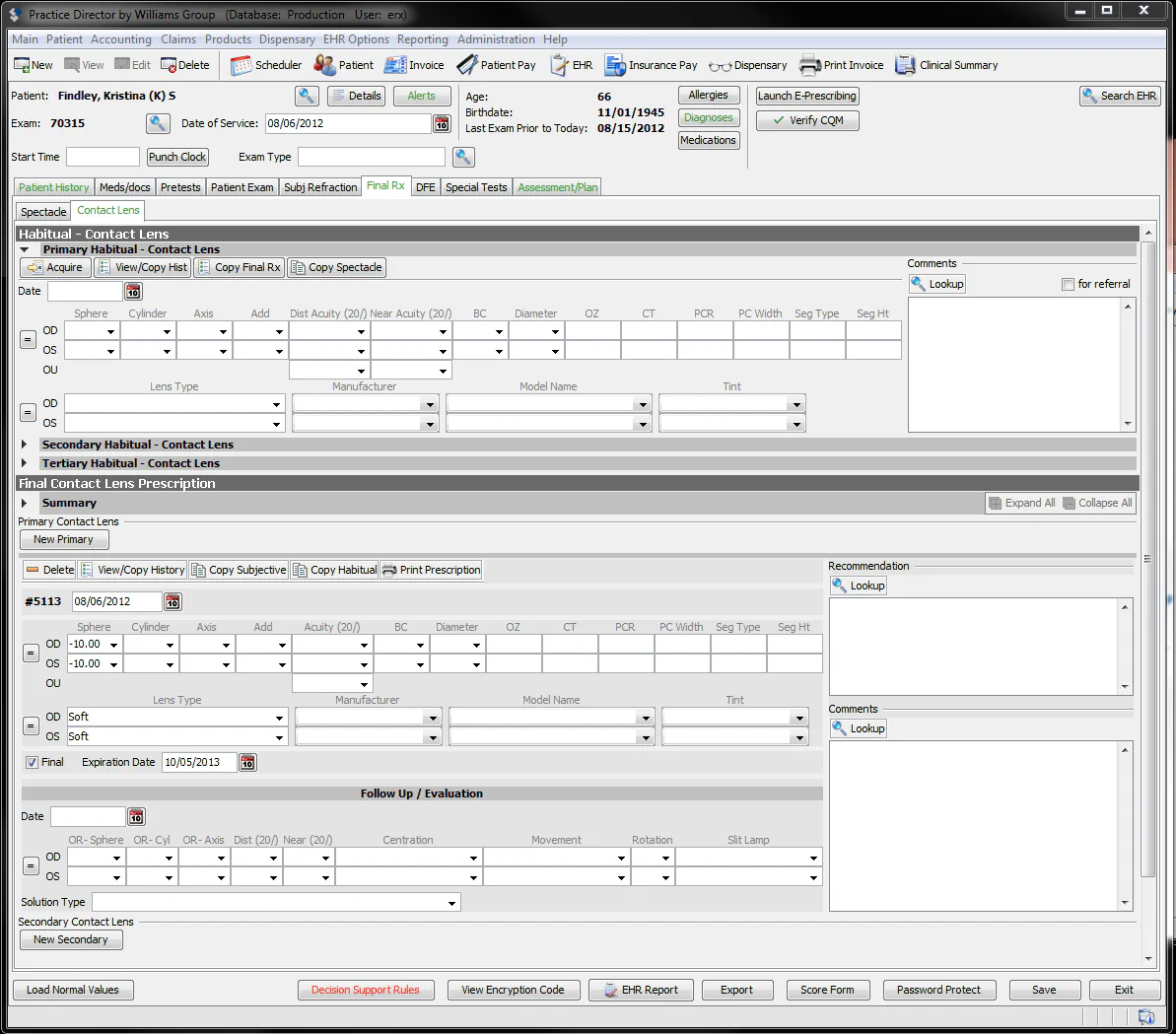Click Copy Spectacle button

(x=337, y=268)
